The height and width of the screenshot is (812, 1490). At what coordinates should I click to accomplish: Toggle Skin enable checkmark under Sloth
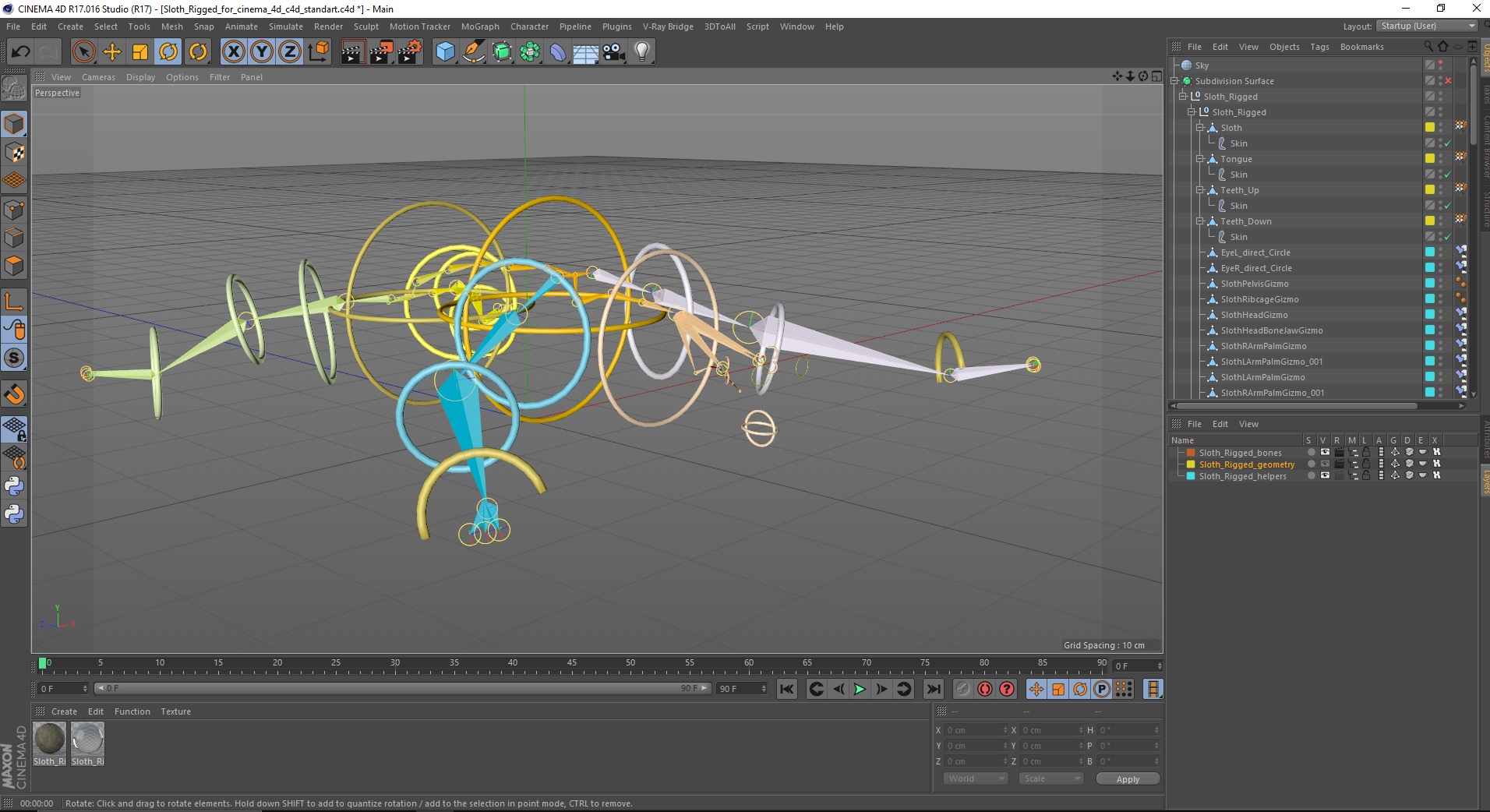[x=1448, y=143]
